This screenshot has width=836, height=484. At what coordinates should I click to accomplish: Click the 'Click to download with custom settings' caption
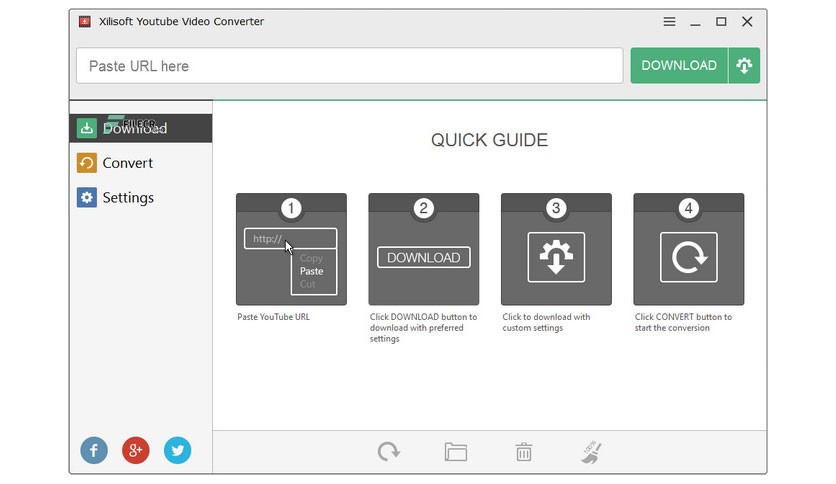click(x=546, y=322)
